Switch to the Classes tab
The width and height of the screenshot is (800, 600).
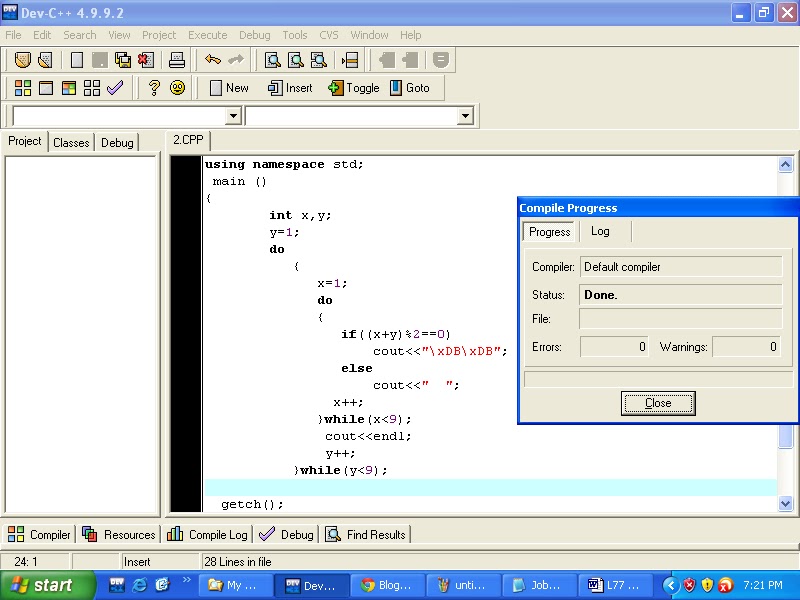coord(71,142)
